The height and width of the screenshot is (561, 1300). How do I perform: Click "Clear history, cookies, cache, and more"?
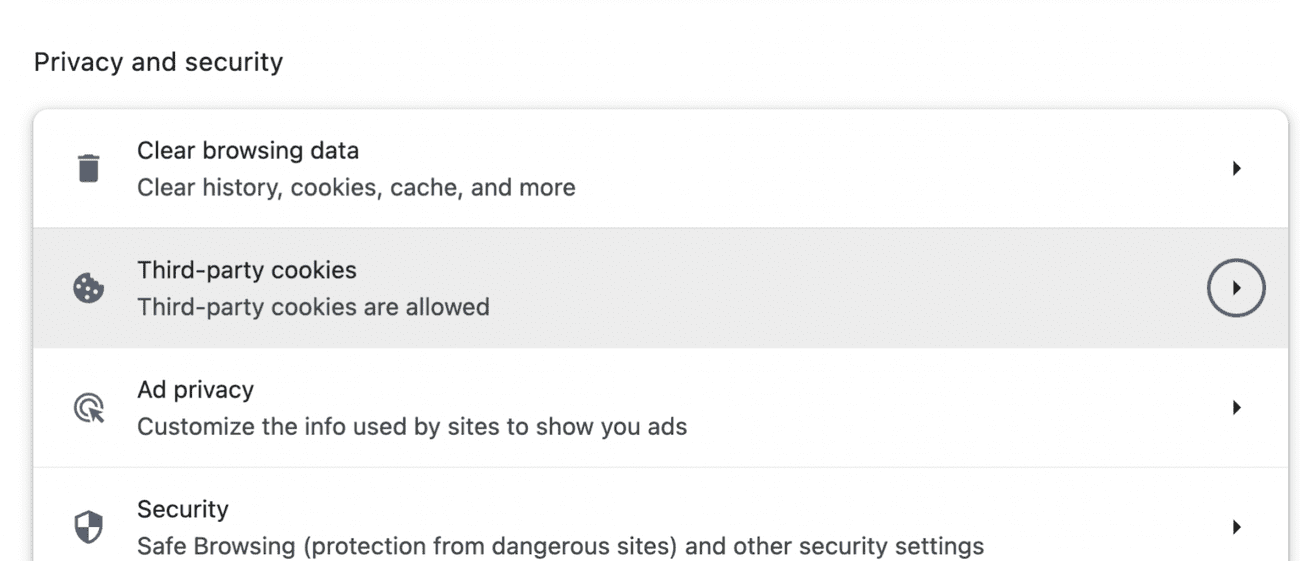tap(356, 187)
